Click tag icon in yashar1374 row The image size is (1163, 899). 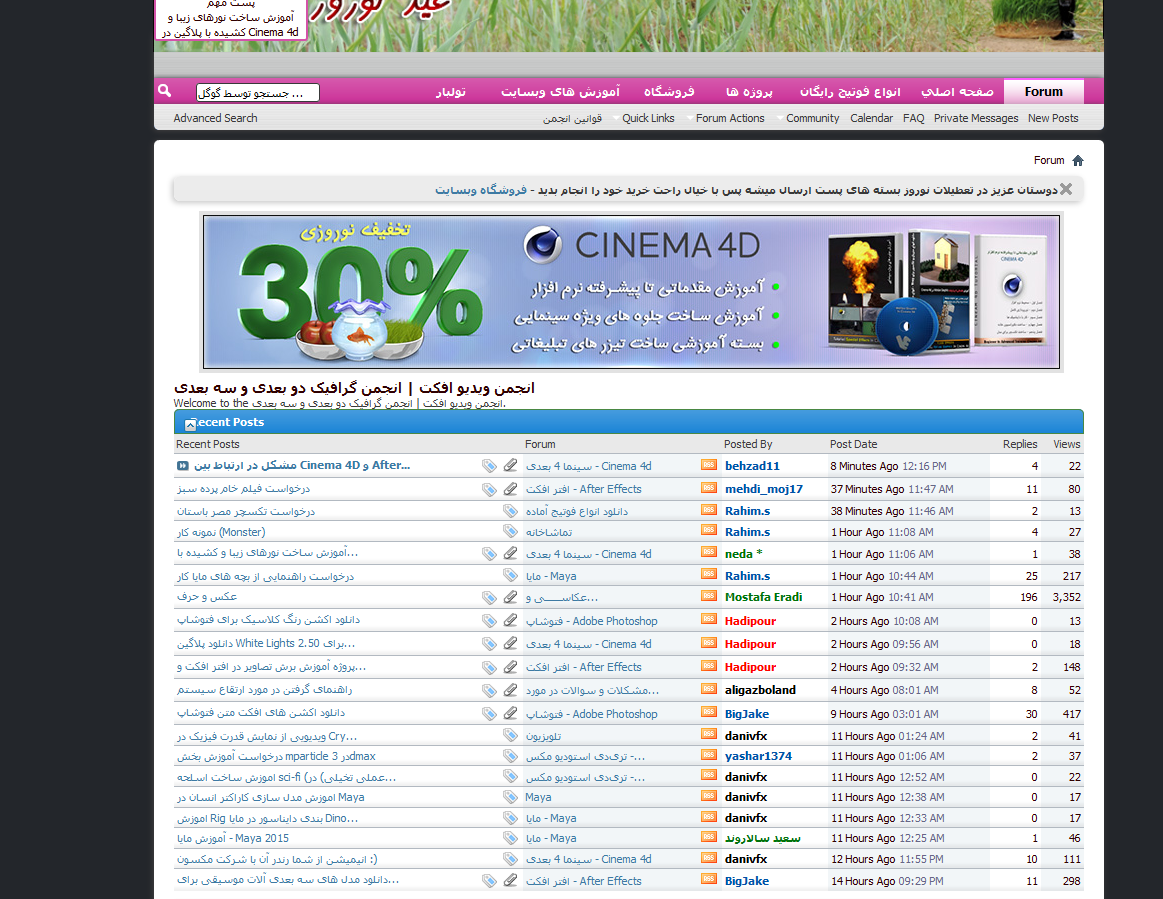tap(510, 756)
